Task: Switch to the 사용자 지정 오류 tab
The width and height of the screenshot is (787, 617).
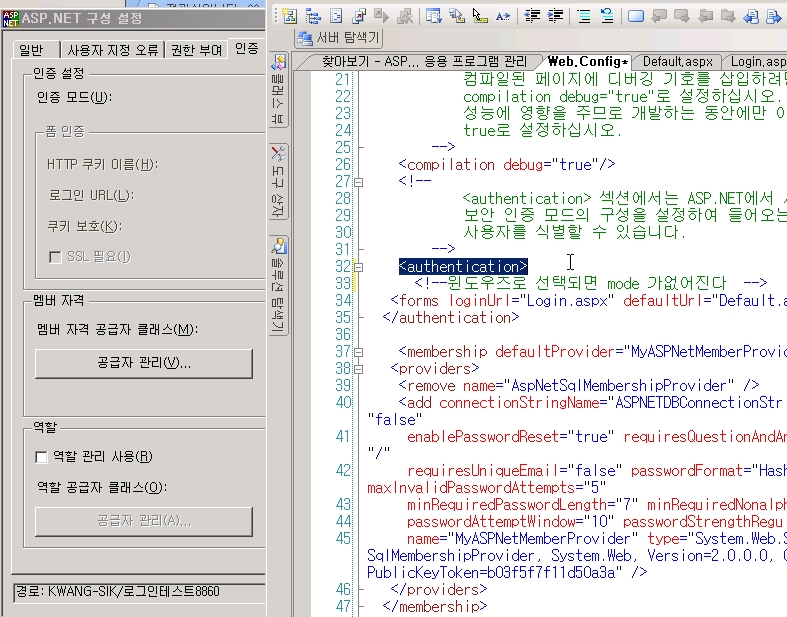Action: [x=112, y=50]
